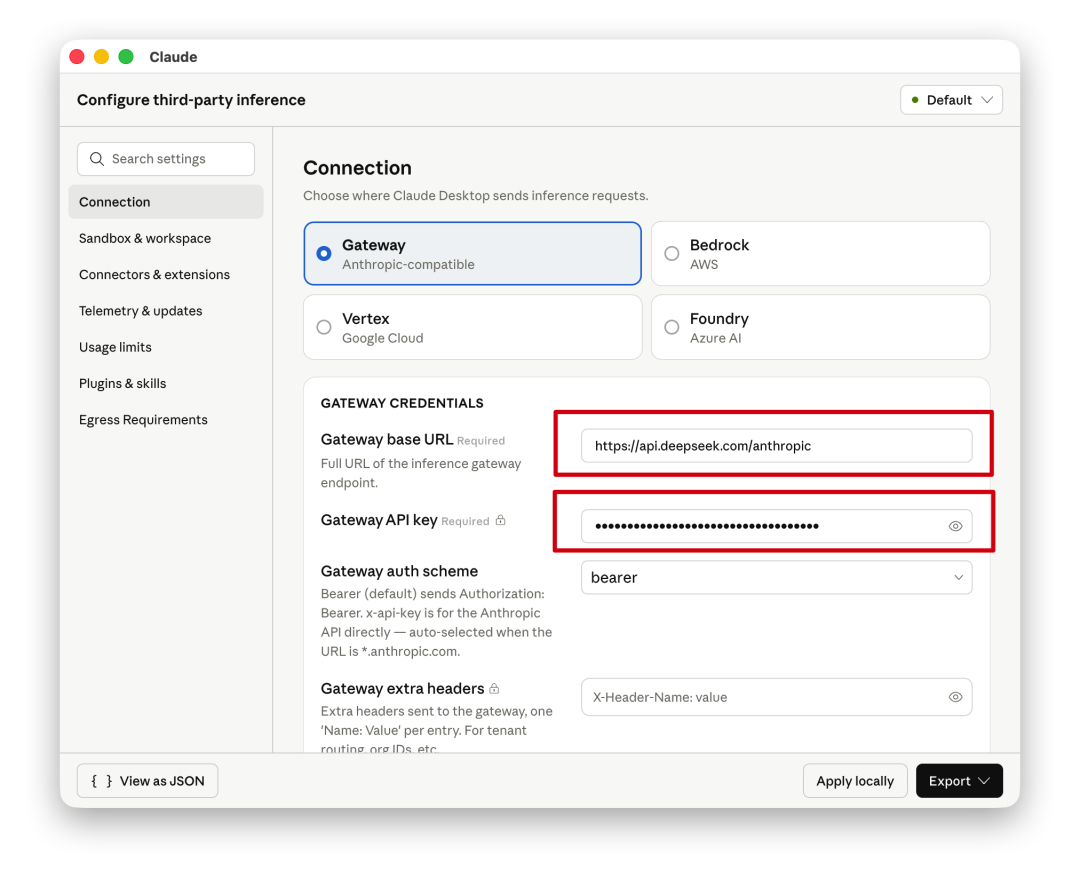Click the Gateway base URL field
This screenshot has height=888, width=1080.
(x=776, y=446)
